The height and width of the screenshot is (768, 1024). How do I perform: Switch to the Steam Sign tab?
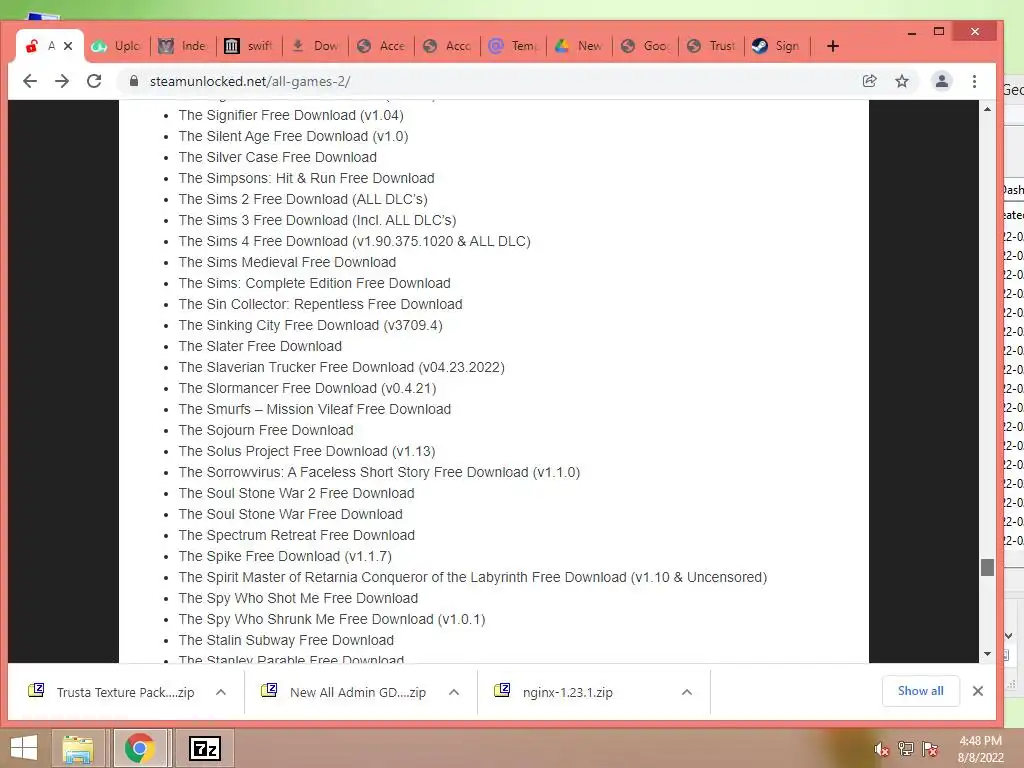pyautogui.click(x=777, y=46)
